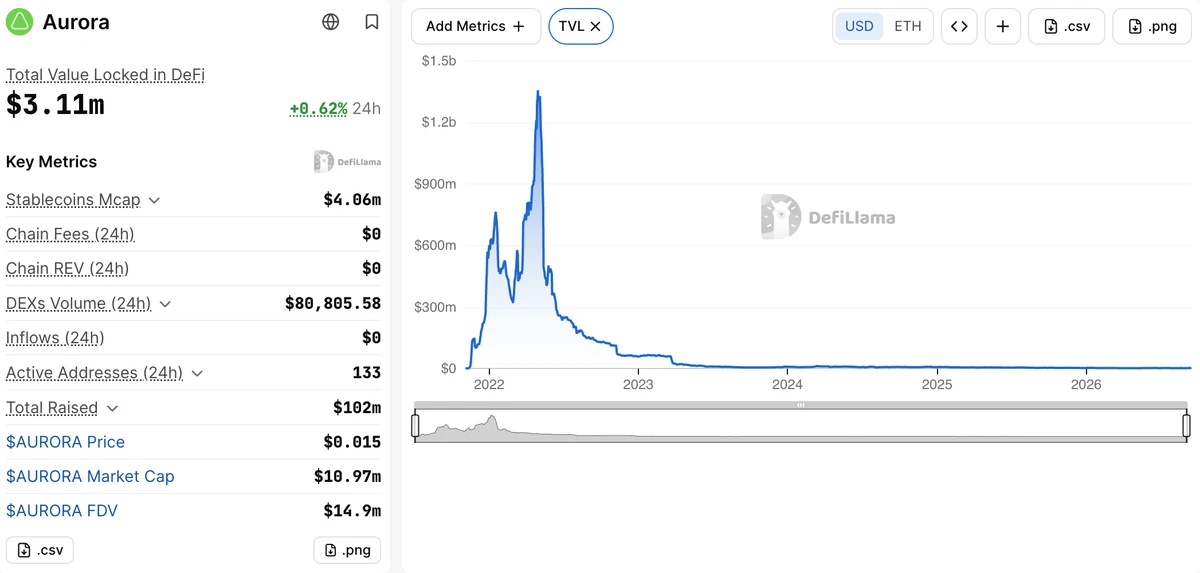This screenshot has height=573, width=1200.
Task: Click the plus icon next to embed
Action: [x=1003, y=26]
